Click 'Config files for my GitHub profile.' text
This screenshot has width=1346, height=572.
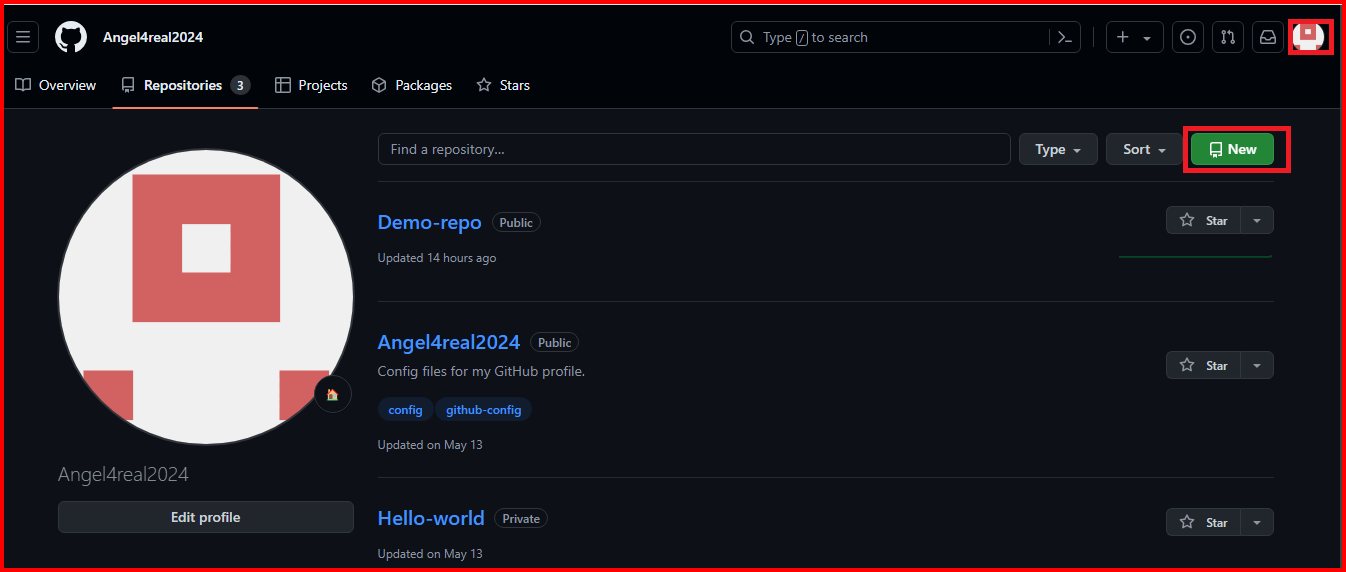click(x=481, y=371)
